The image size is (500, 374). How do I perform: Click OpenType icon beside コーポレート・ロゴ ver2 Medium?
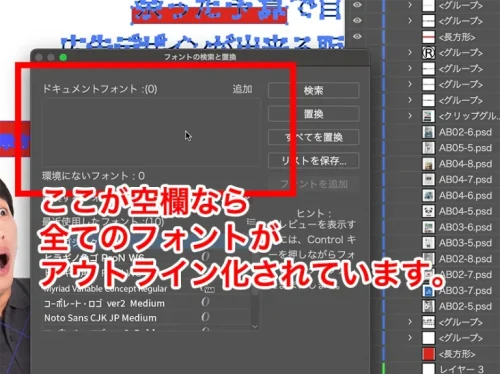(x=205, y=302)
